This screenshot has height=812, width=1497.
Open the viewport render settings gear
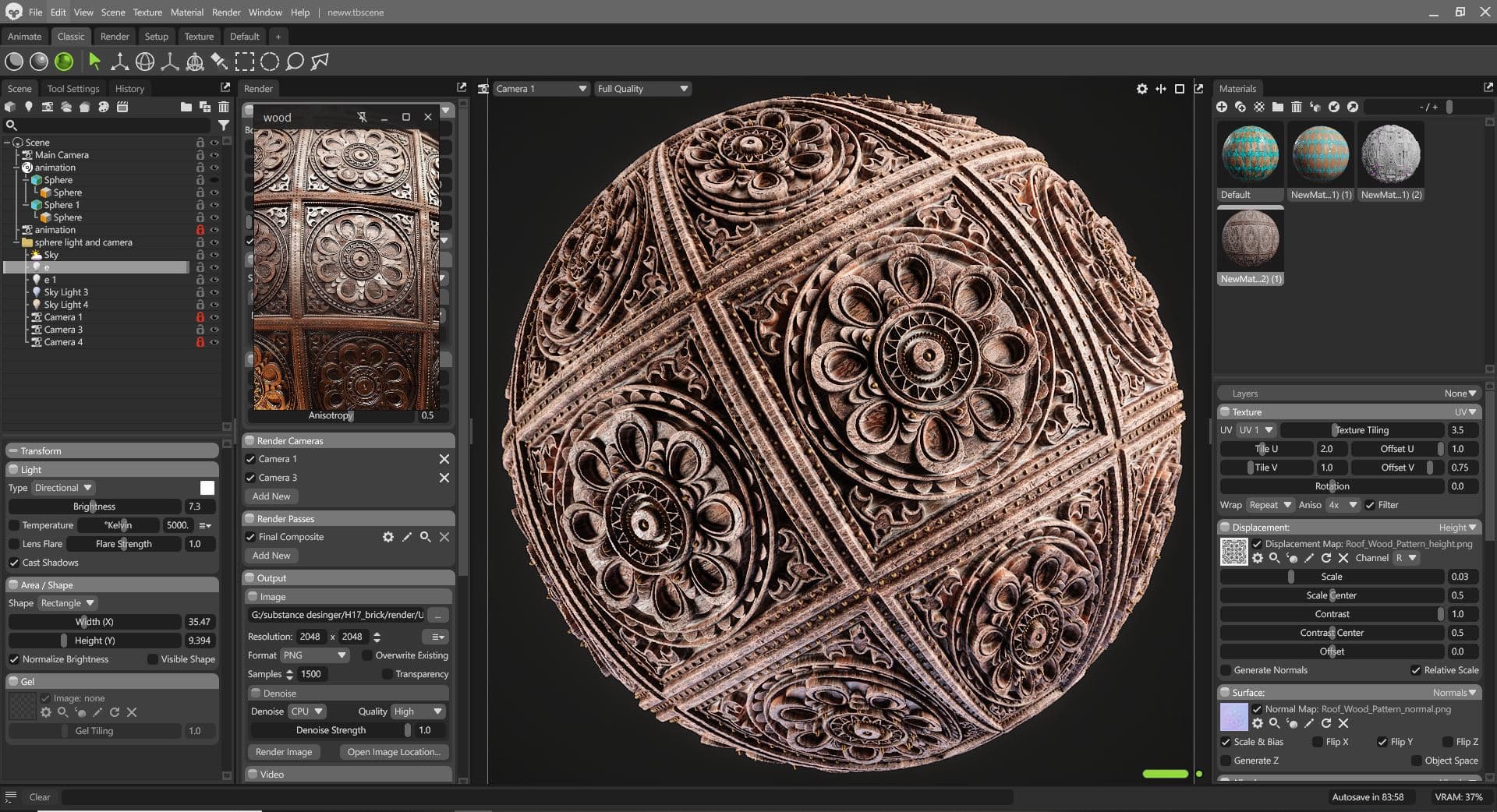point(1141,89)
